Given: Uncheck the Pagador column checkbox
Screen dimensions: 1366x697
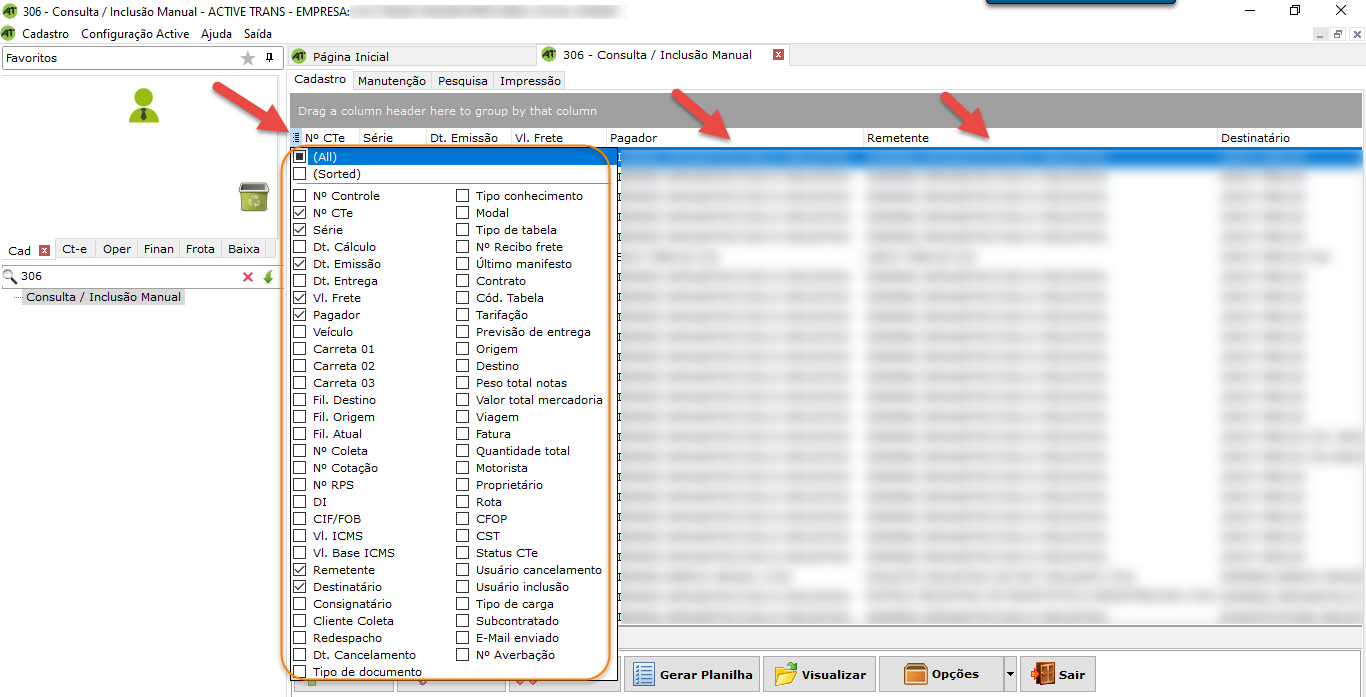Looking at the screenshot, I should tap(300, 315).
